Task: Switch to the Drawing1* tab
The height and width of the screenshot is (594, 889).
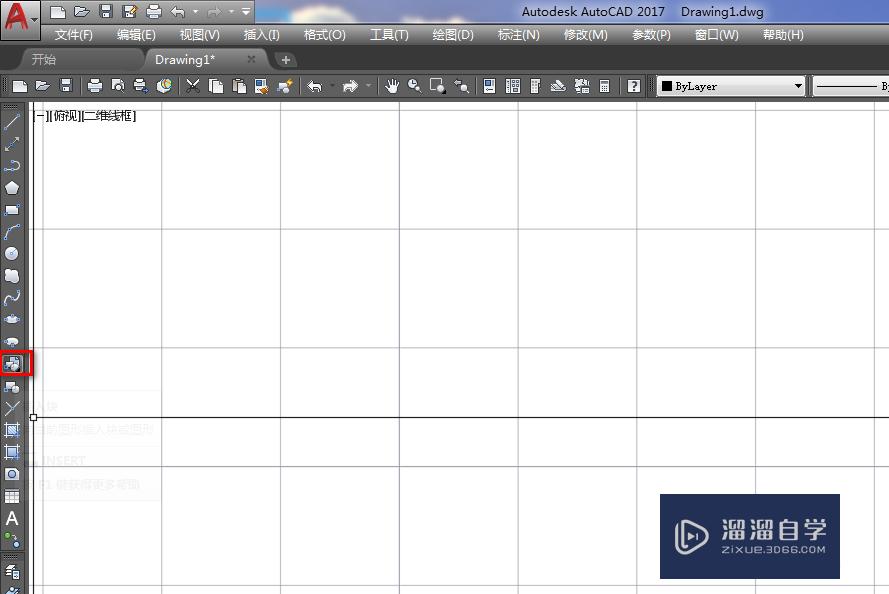Action: pyautogui.click(x=185, y=60)
